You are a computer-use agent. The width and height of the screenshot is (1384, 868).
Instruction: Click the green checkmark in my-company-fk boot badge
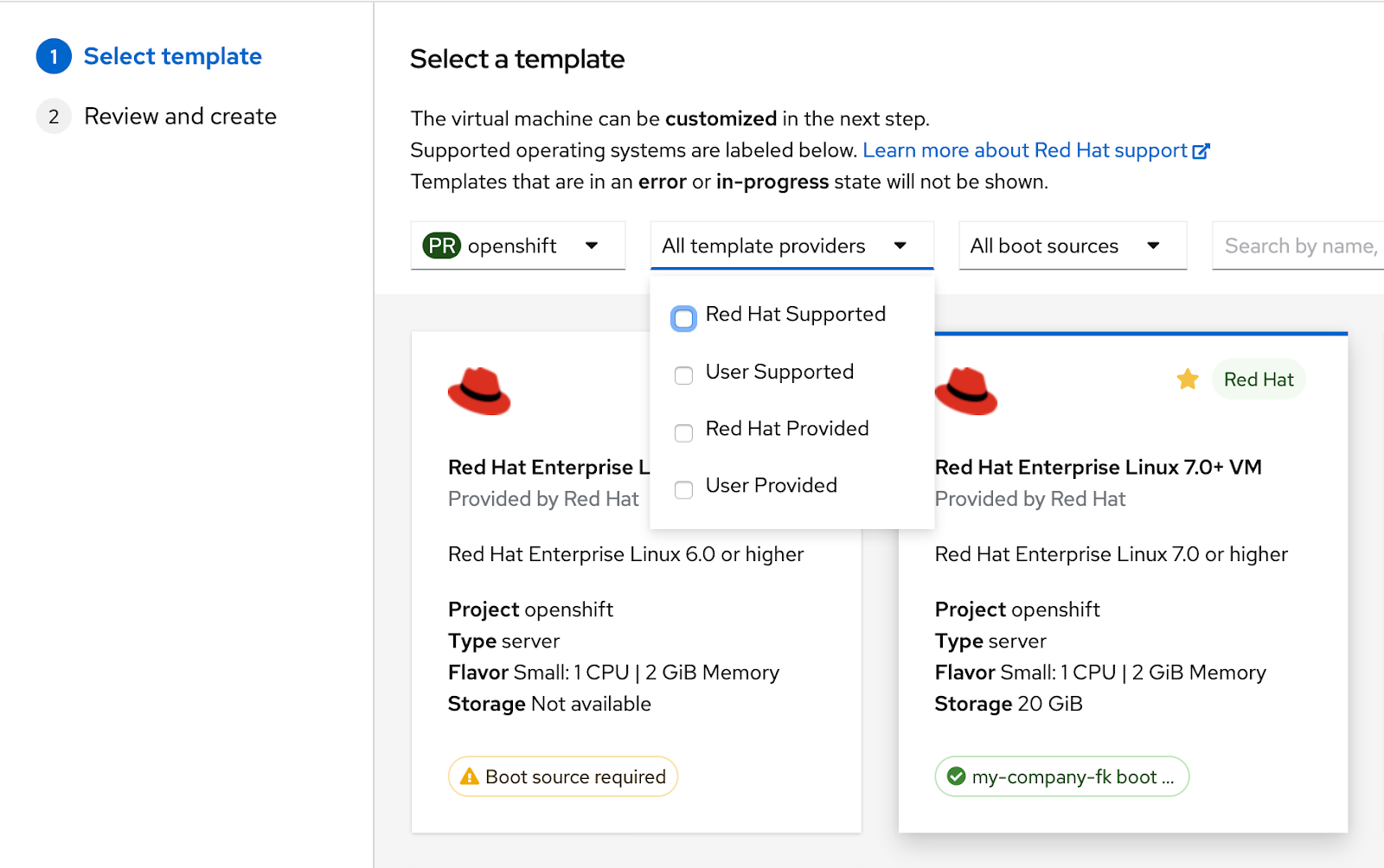click(956, 777)
